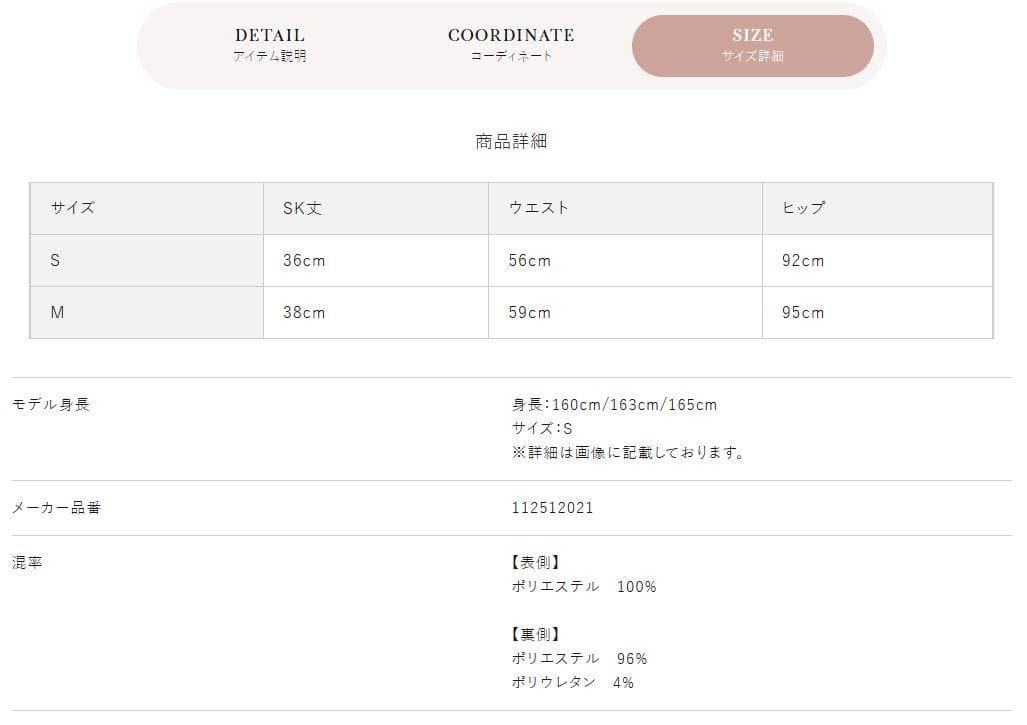1027x725 pixels.
Task: Select the S size row label
Action: click(55, 260)
